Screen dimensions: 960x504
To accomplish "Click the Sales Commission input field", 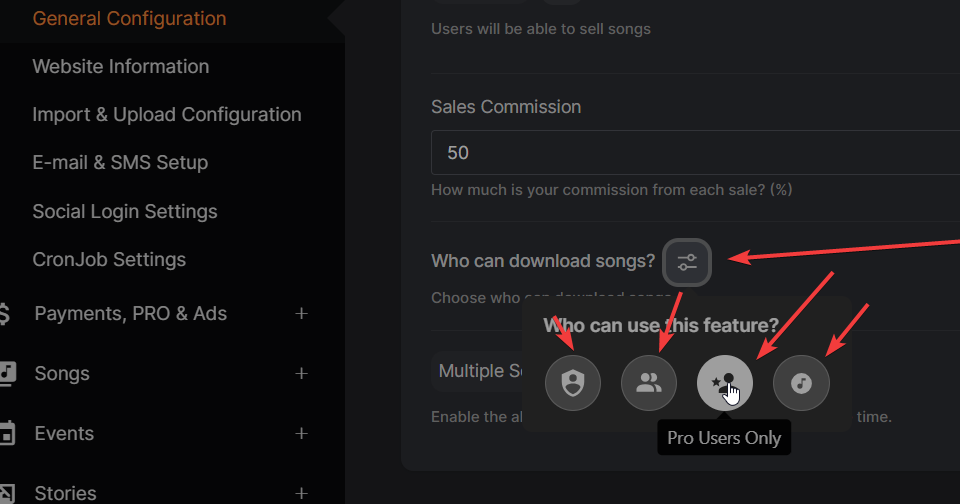I will (696, 152).
